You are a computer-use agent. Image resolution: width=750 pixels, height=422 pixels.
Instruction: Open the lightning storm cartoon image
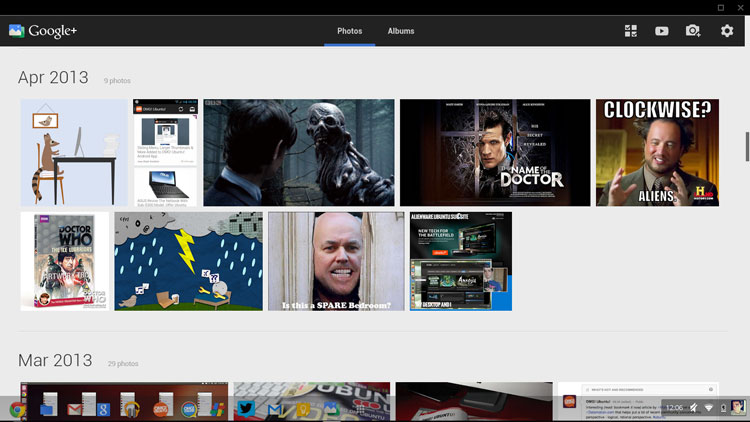coord(188,261)
